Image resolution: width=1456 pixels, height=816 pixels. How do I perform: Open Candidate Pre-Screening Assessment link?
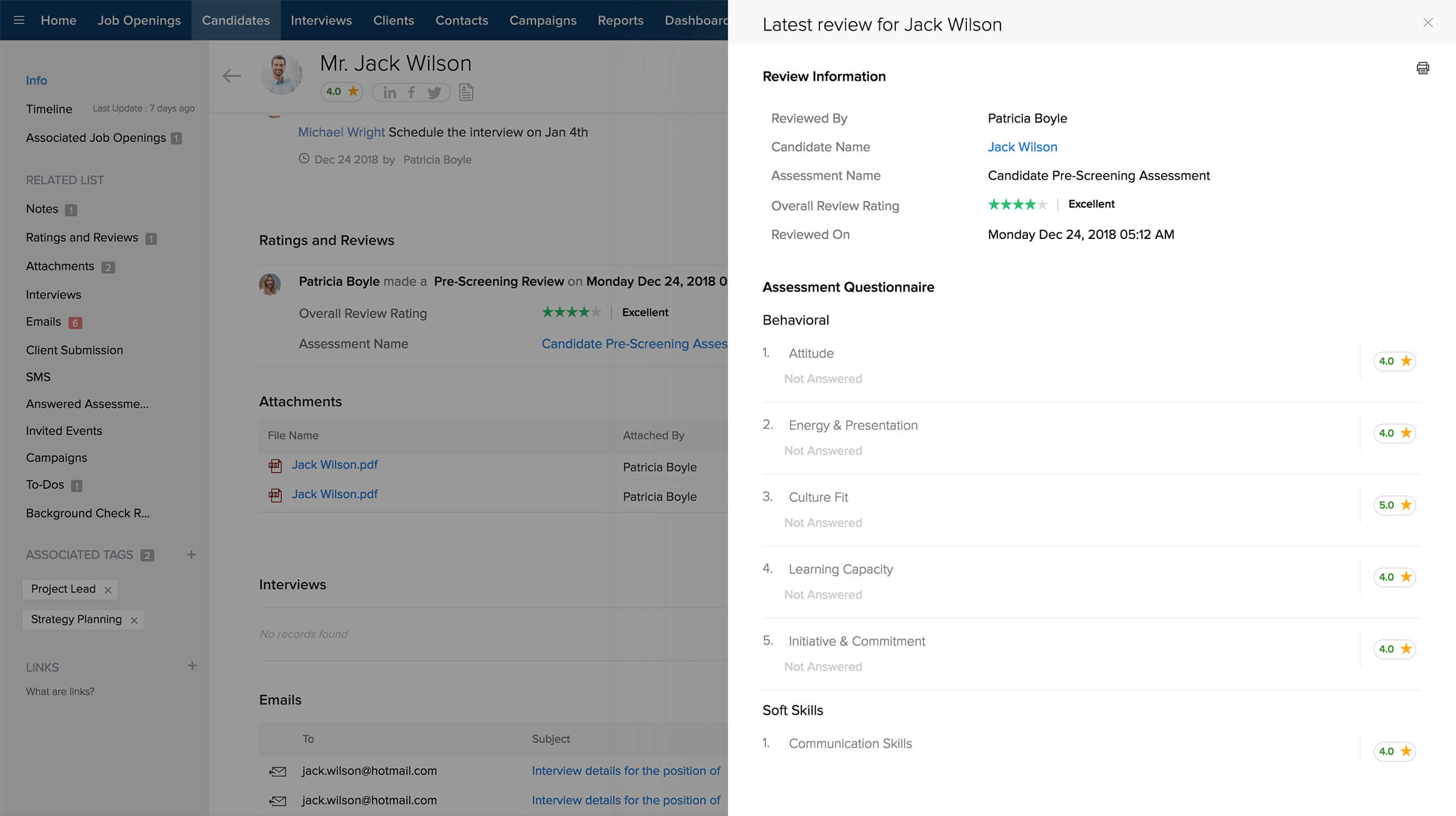633,344
